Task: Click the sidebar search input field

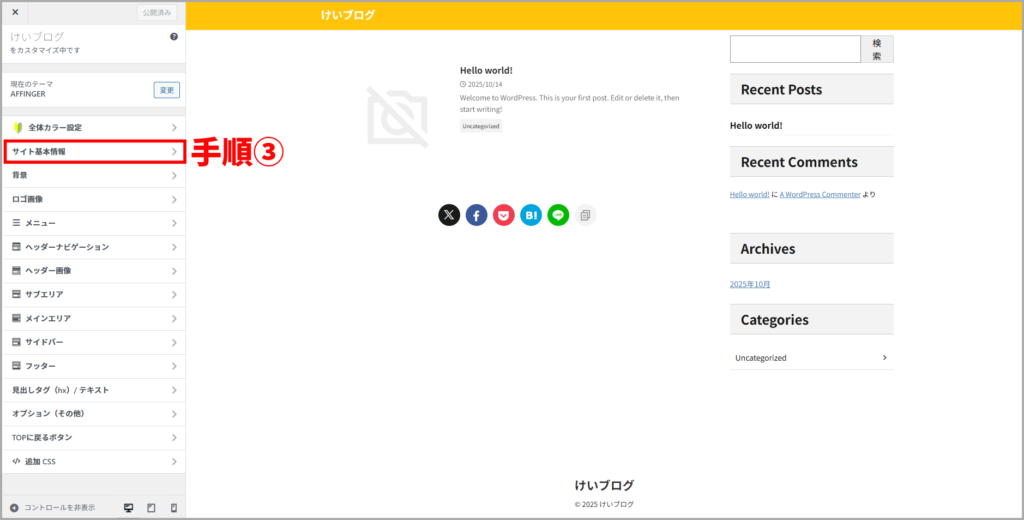Action: click(x=795, y=49)
